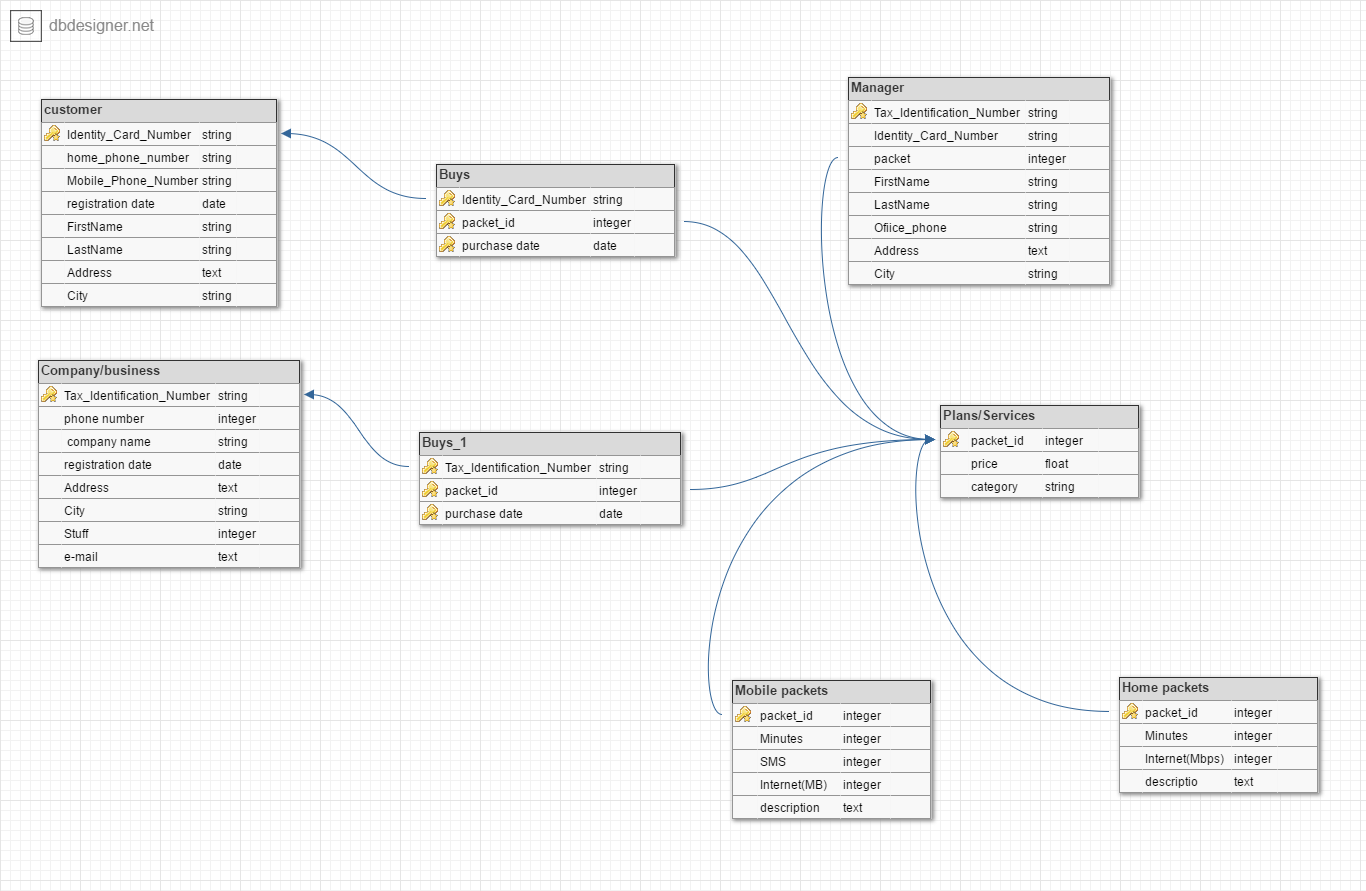Click key icon beside customer Identity_Card_Number

point(52,134)
